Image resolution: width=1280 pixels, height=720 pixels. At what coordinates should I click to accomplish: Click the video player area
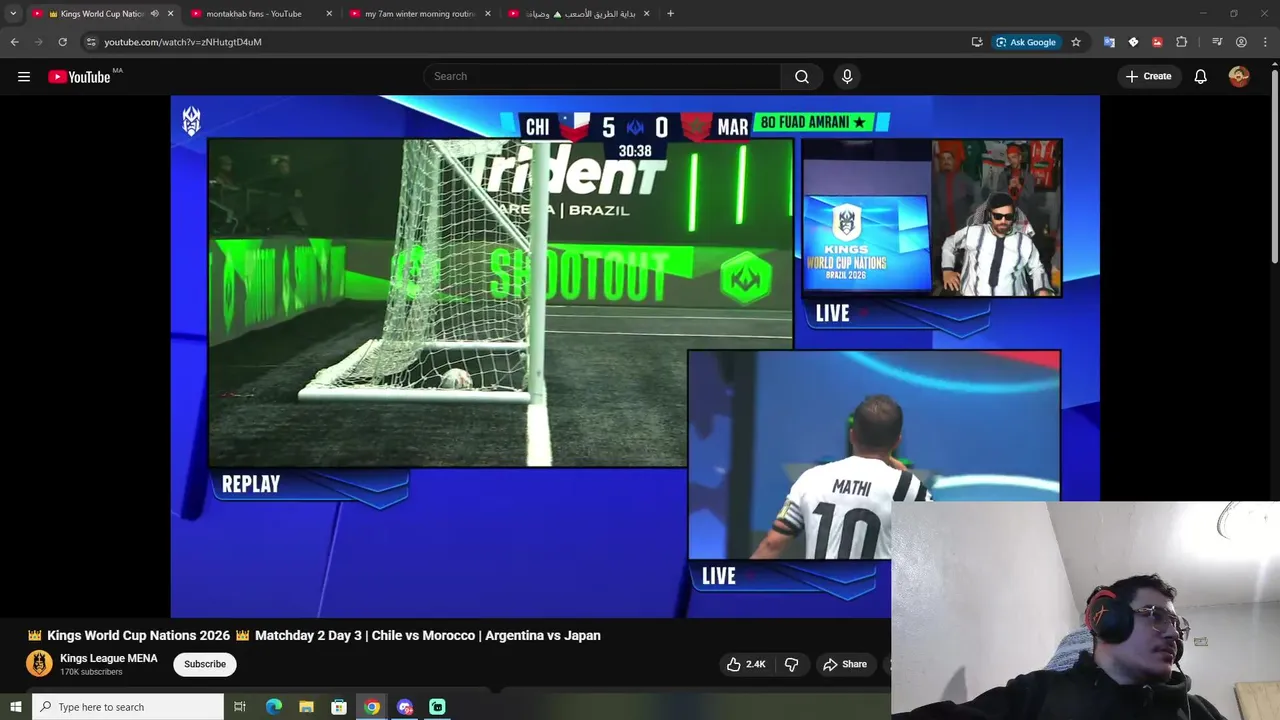coord(634,356)
